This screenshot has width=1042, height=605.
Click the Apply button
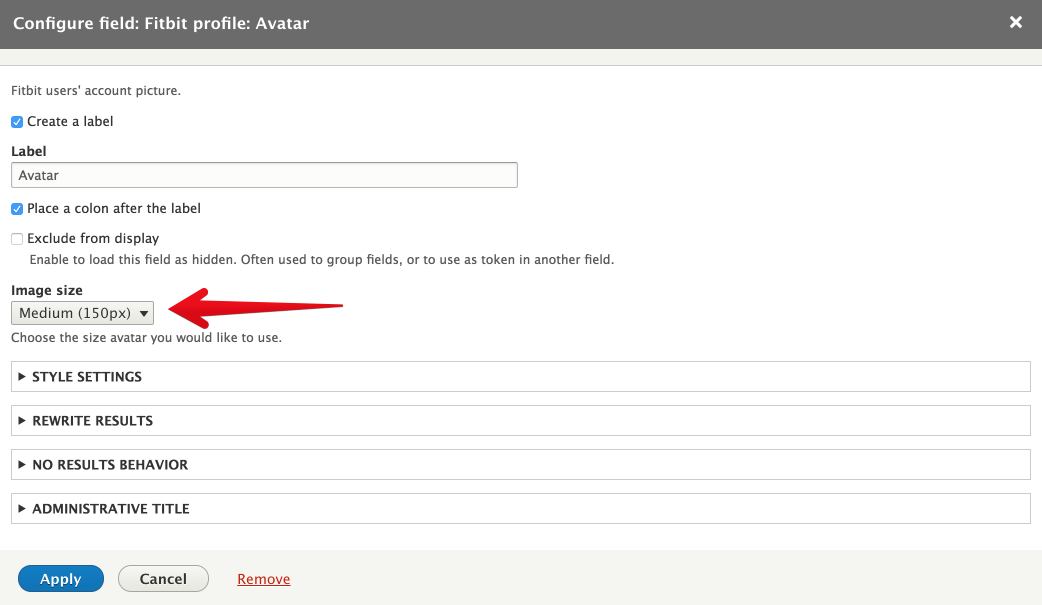click(60, 578)
